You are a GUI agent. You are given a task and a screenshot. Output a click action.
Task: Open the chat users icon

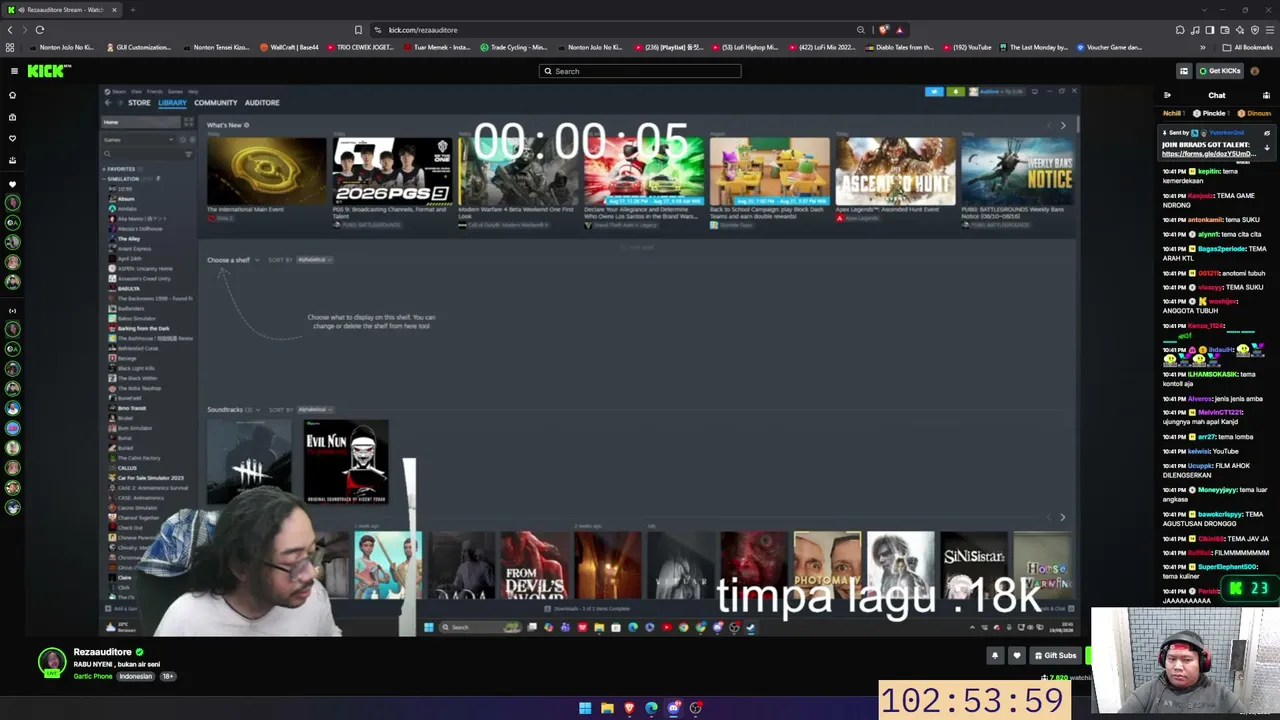point(1266,95)
